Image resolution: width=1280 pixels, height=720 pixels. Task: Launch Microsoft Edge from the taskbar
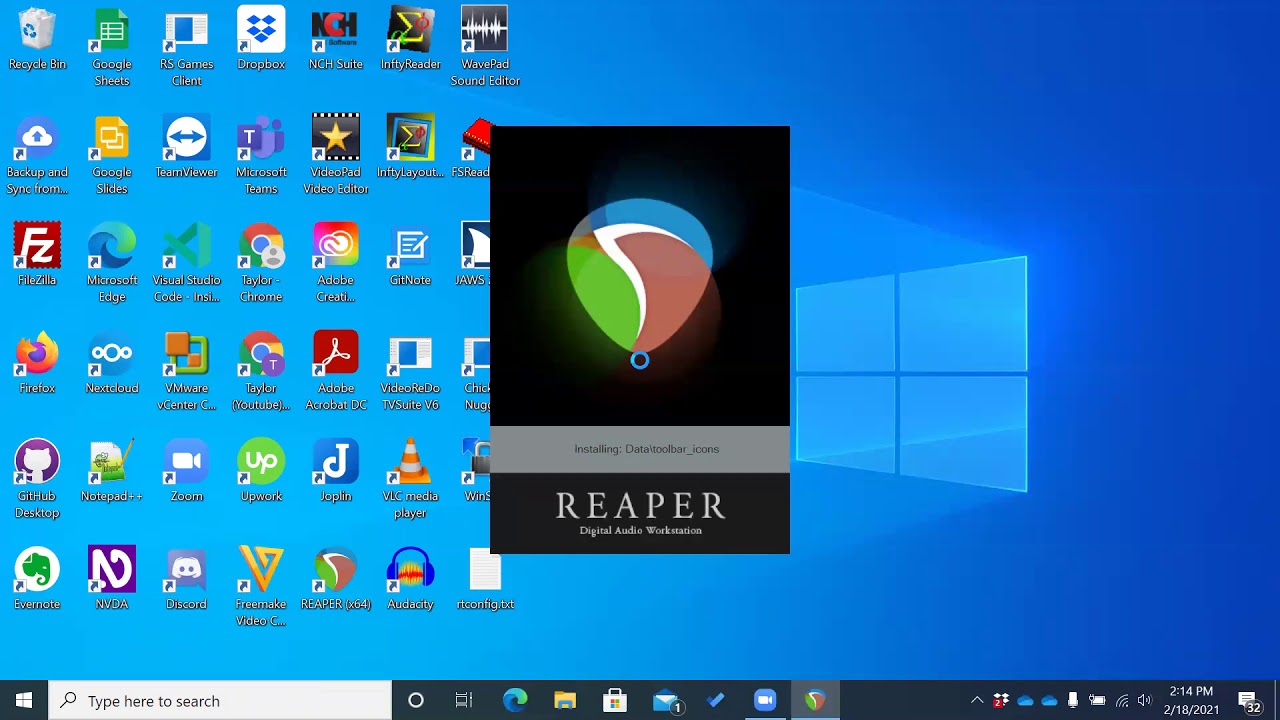point(515,700)
